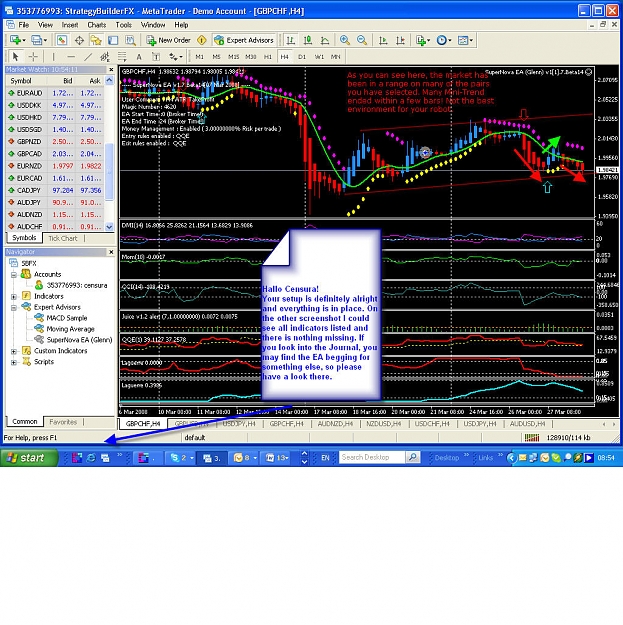Click the New Chart toolbar icon
This screenshot has height=625, width=623.
click(x=18, y=40)
